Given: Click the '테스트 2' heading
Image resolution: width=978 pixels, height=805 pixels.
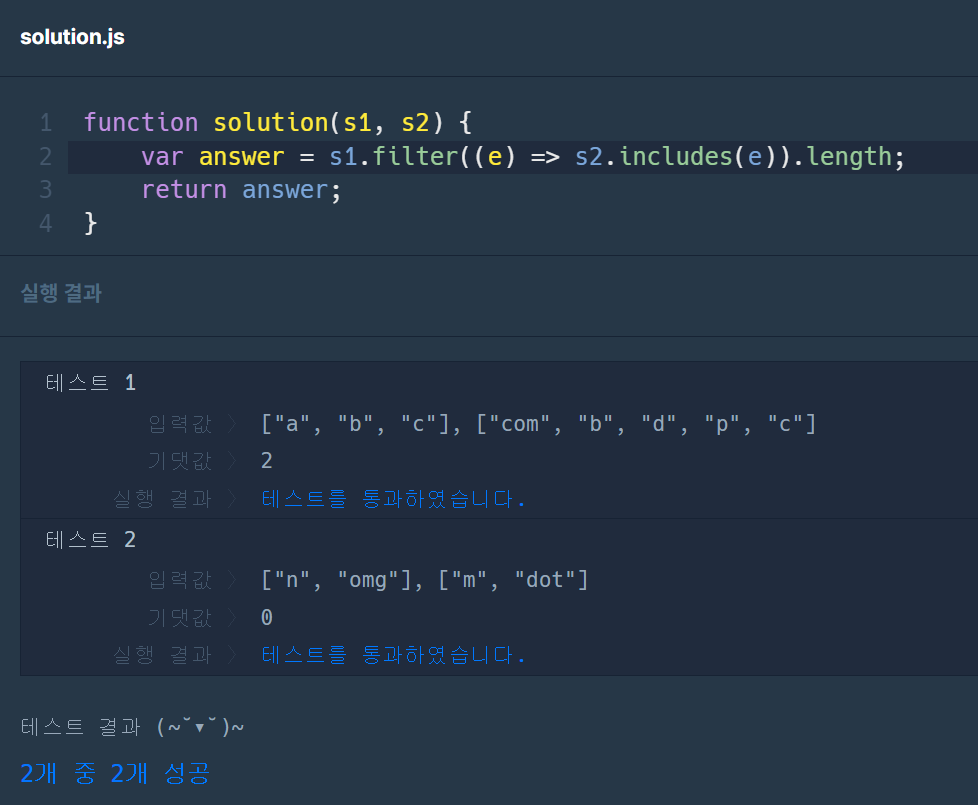Looking at the screenshot, I should tap(90, 539).
